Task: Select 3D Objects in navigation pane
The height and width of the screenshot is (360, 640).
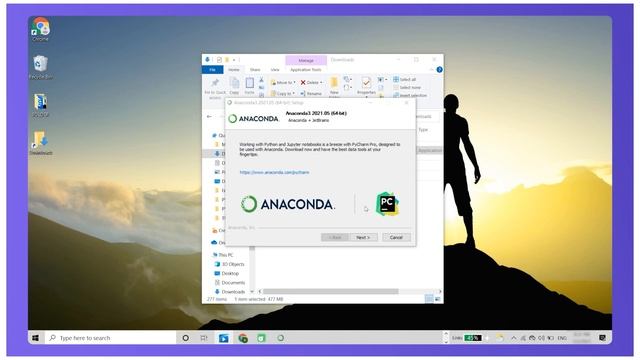Action: [229, 264]
